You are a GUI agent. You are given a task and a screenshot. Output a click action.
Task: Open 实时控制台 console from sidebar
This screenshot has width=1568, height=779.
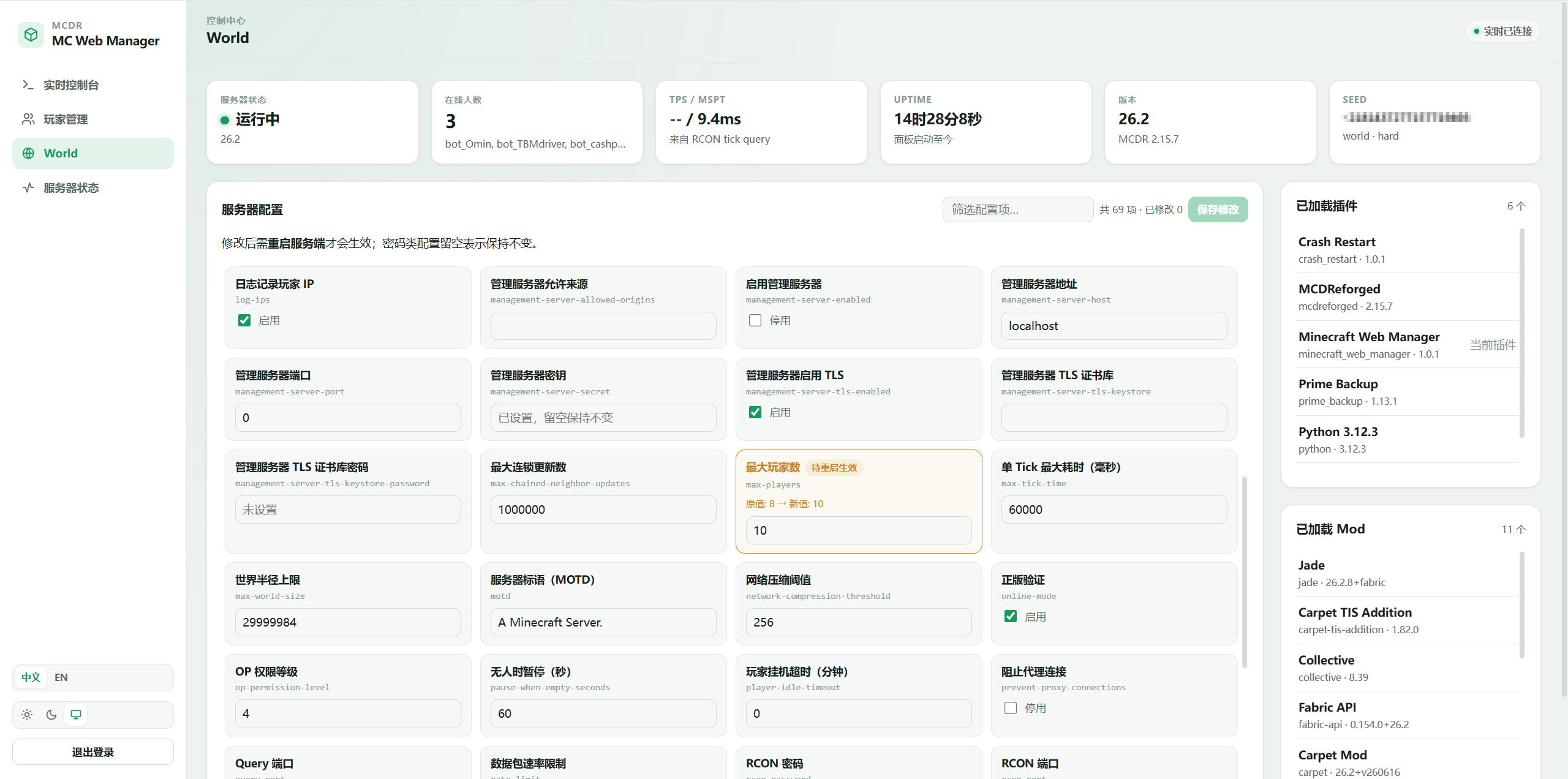pyautogui.click(x=93, y=85)
